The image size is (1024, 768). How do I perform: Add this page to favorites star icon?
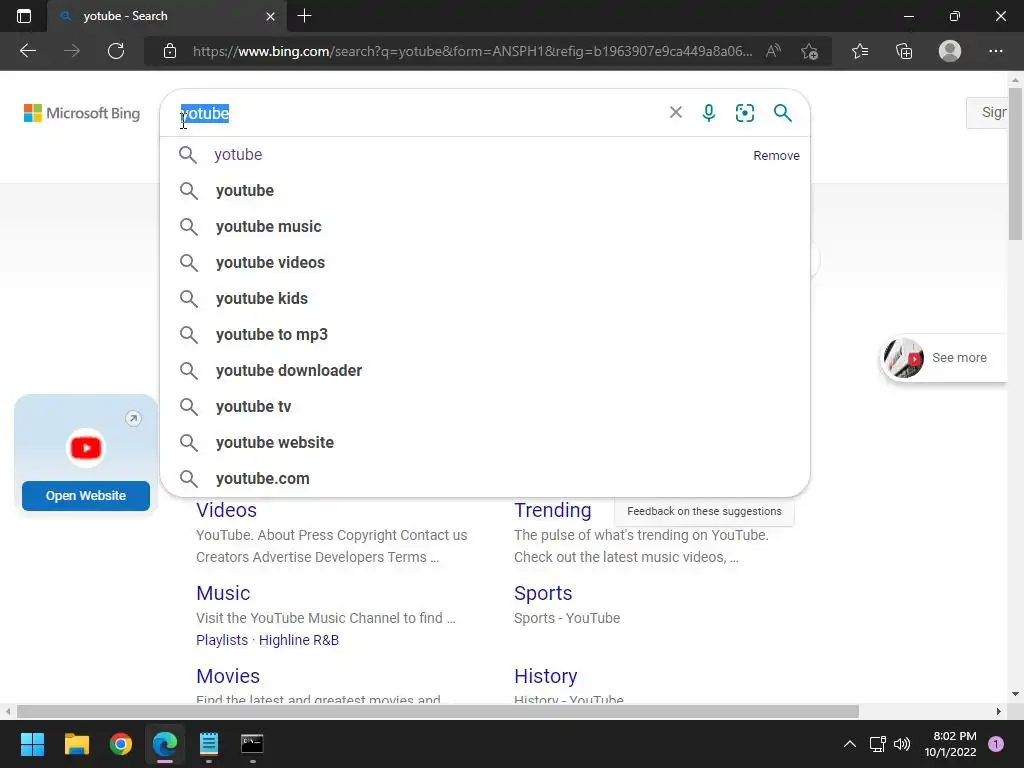click(810, 51)
